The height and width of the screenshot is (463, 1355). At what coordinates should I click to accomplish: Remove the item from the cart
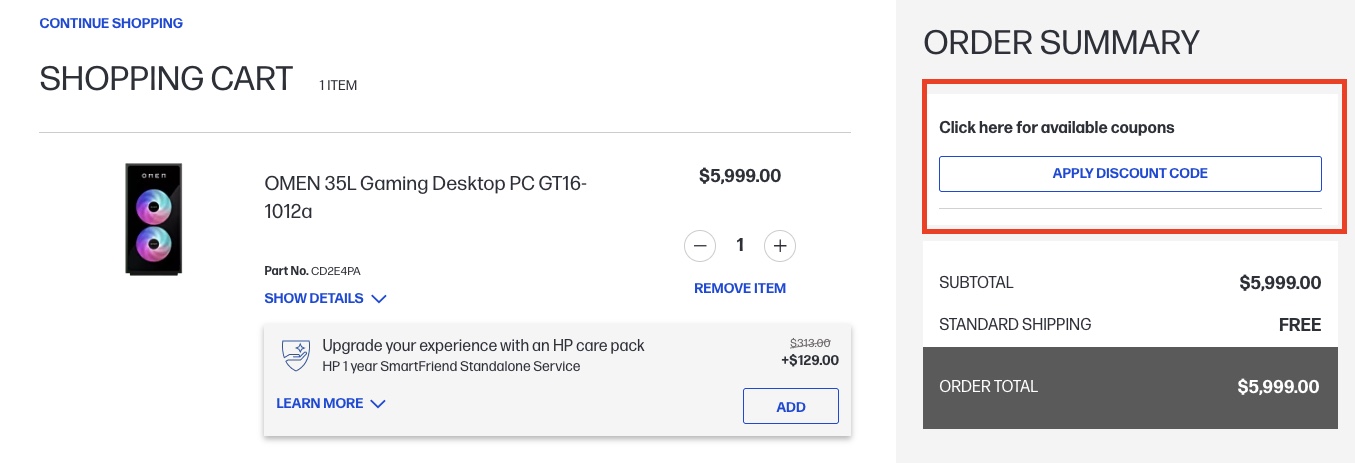pos(740,288)
